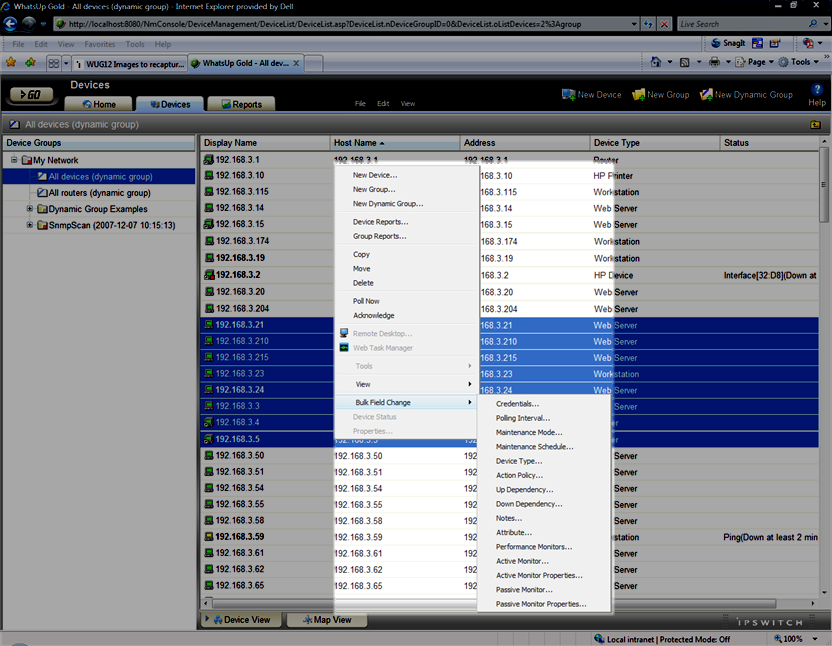This screenshot has width=832, height=646.
Task: Click the device icon for 192.168.3.2
Action: pyautogui.click(x=208, y=275)
